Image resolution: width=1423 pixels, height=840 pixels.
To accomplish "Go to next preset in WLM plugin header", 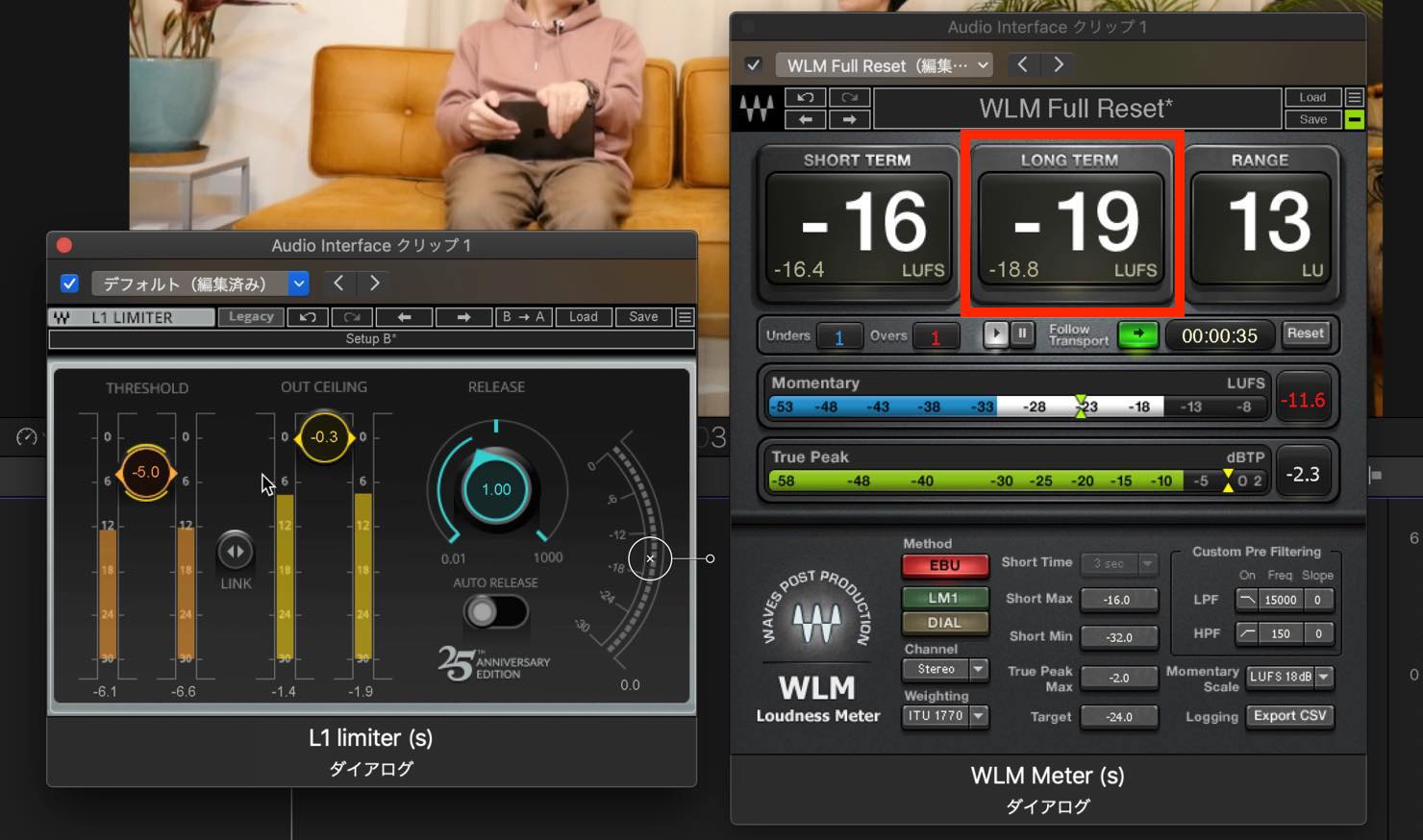I will (x=1059, y=64).
